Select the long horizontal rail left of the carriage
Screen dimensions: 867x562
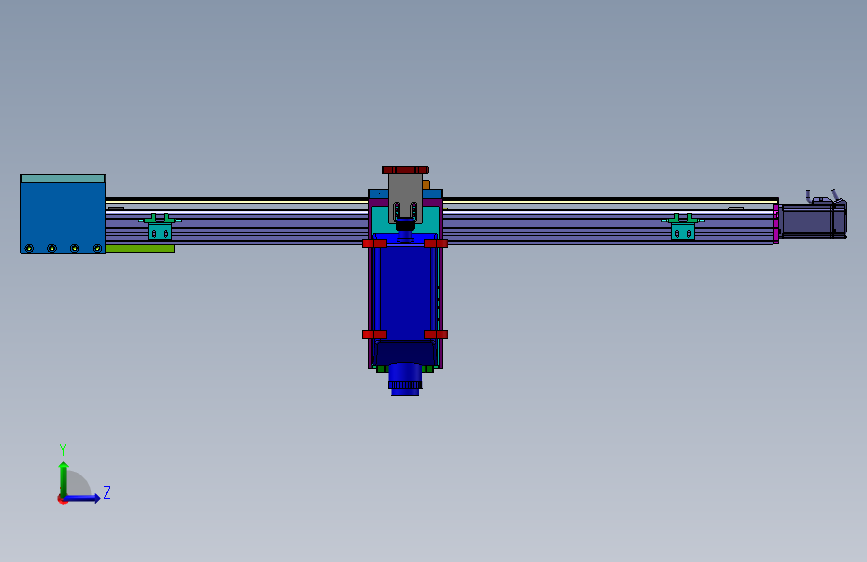coord(237,221)
